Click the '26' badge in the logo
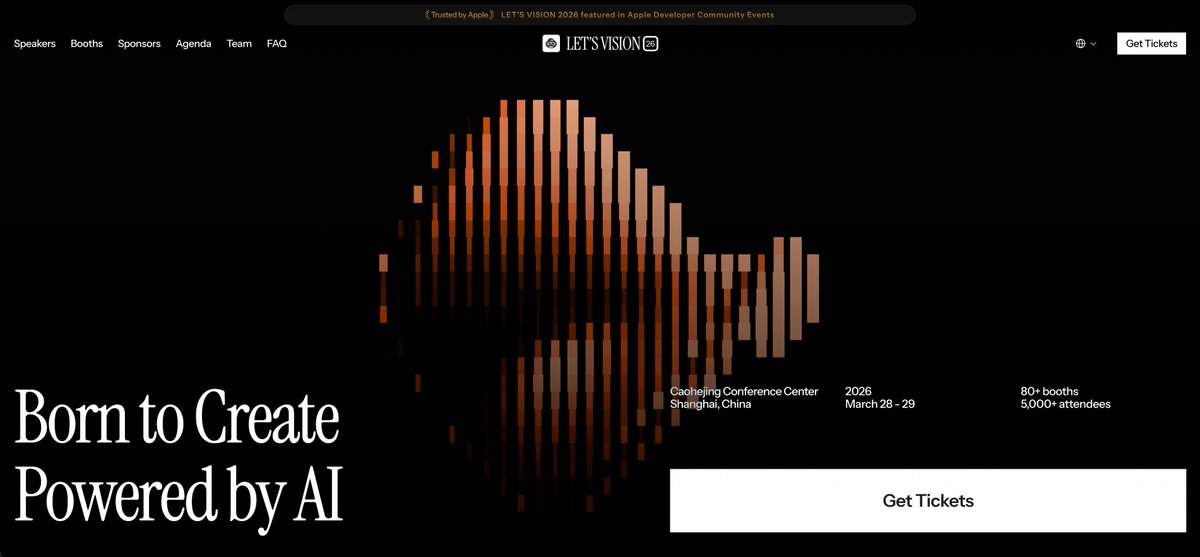Viewport: 1200px width, 557px height. point(650,44)
